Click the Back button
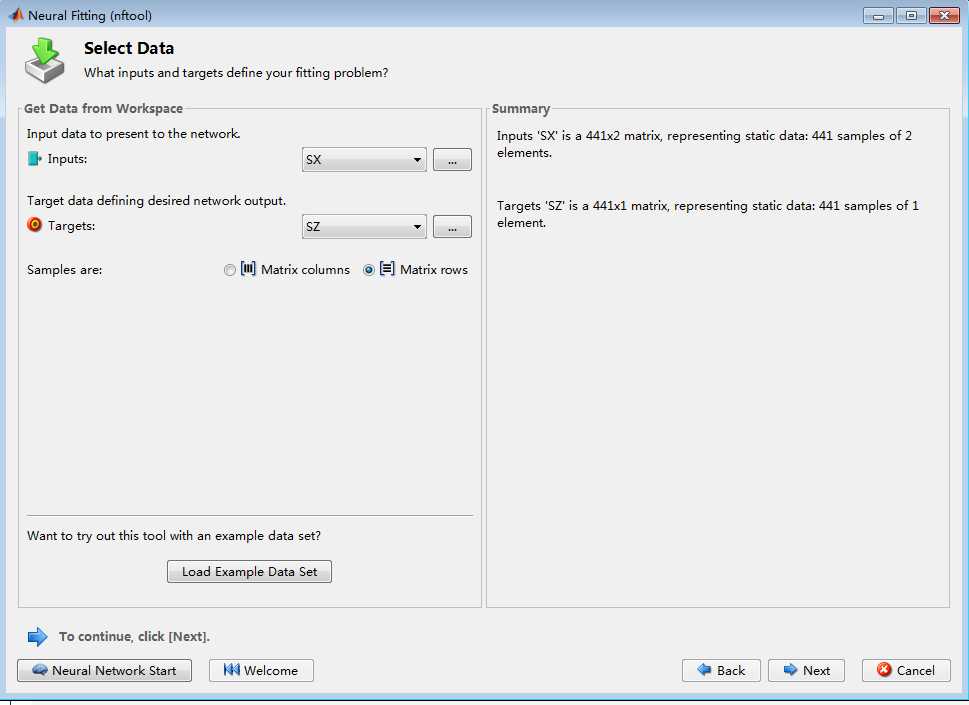Image resolution: width=969 pixels, height=705 pixels. (721, 670)
